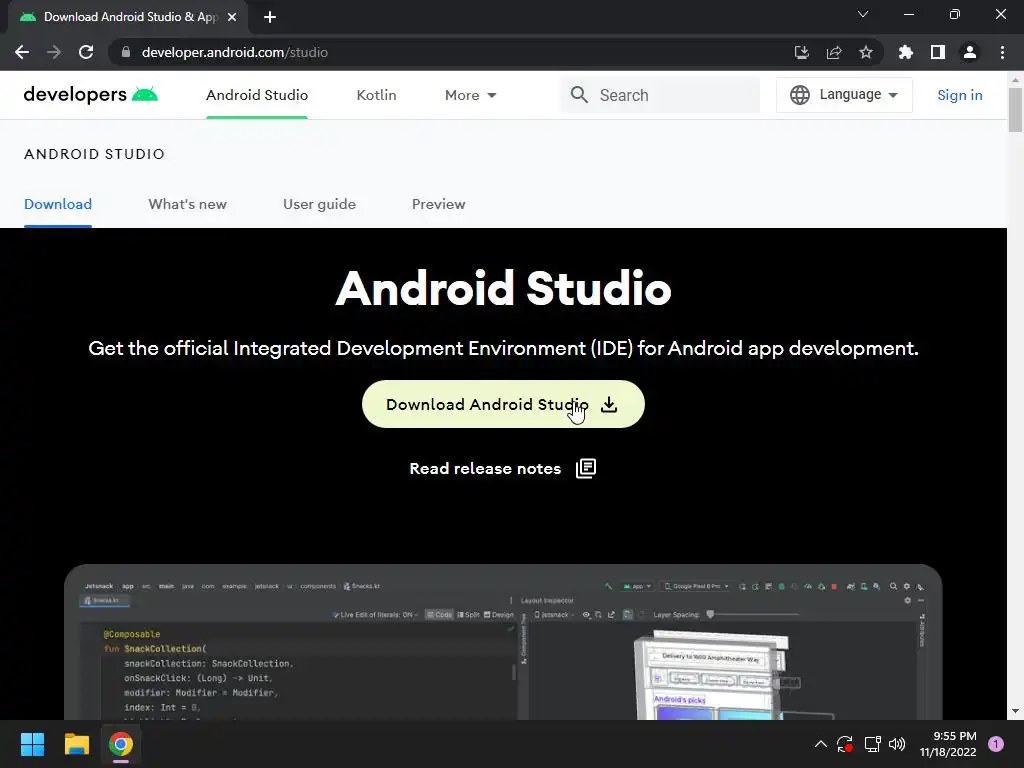Image resolution: width=1024 pixels, height=768 pixels.
Task: Click the sync tray icon with red dot
Action: 844,744
